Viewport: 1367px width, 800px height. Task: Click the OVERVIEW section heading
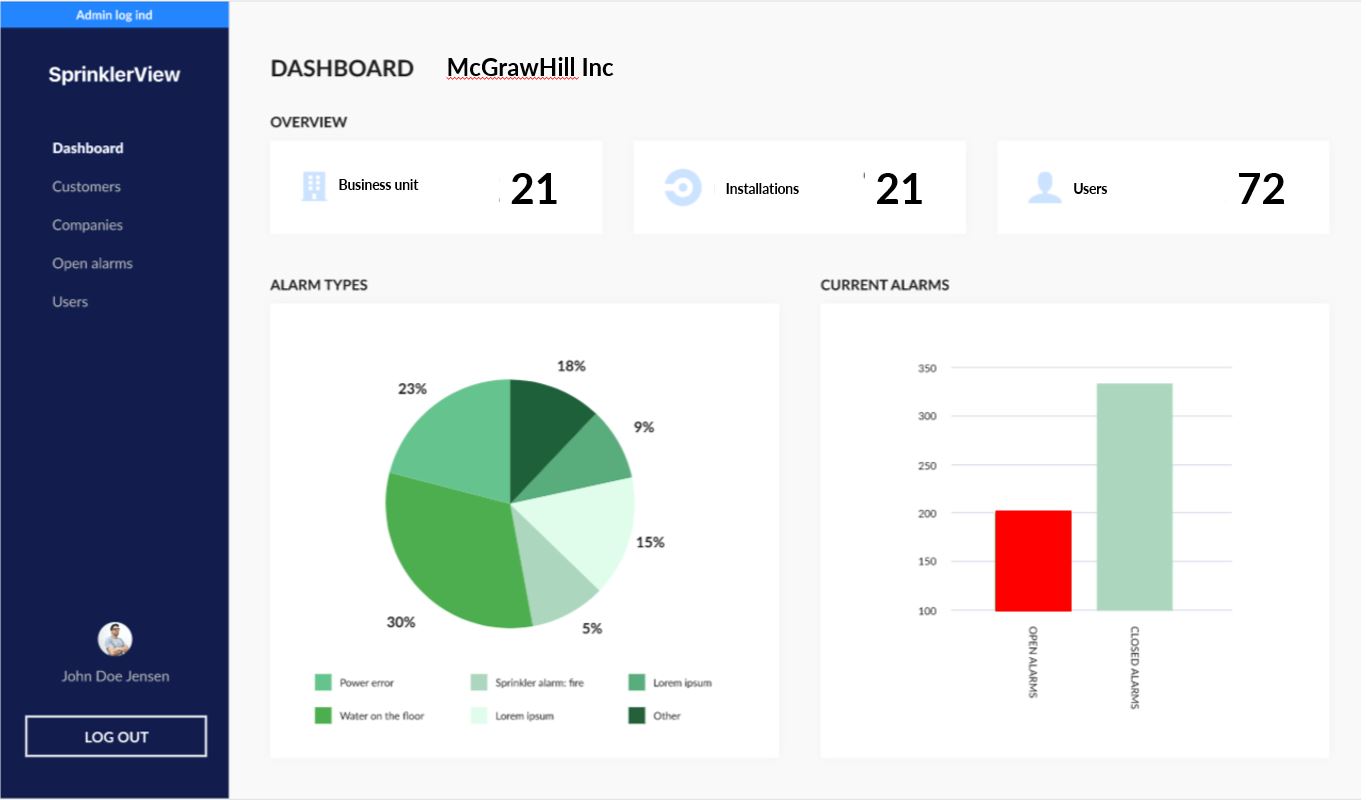[309, 122]
